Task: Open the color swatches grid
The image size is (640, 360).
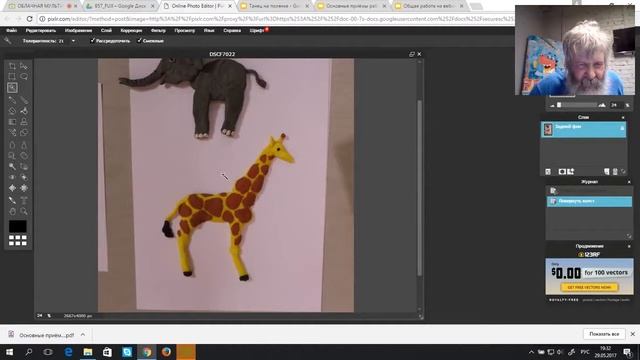Action: (18, 240)
